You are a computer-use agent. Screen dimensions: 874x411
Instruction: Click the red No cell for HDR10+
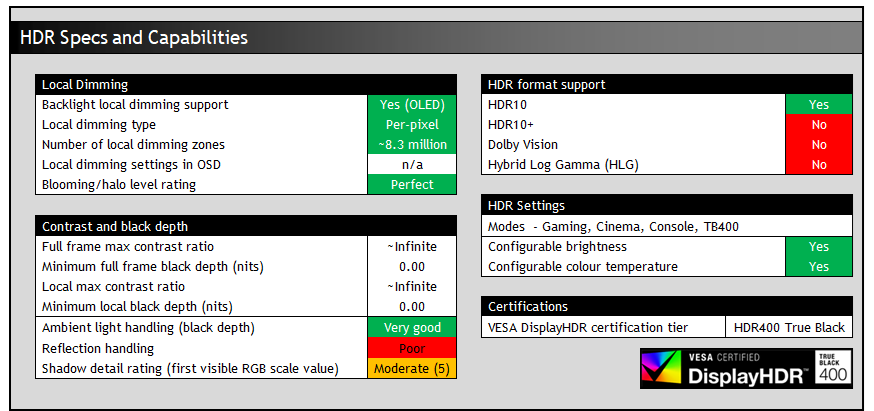[x=818, y=125]
